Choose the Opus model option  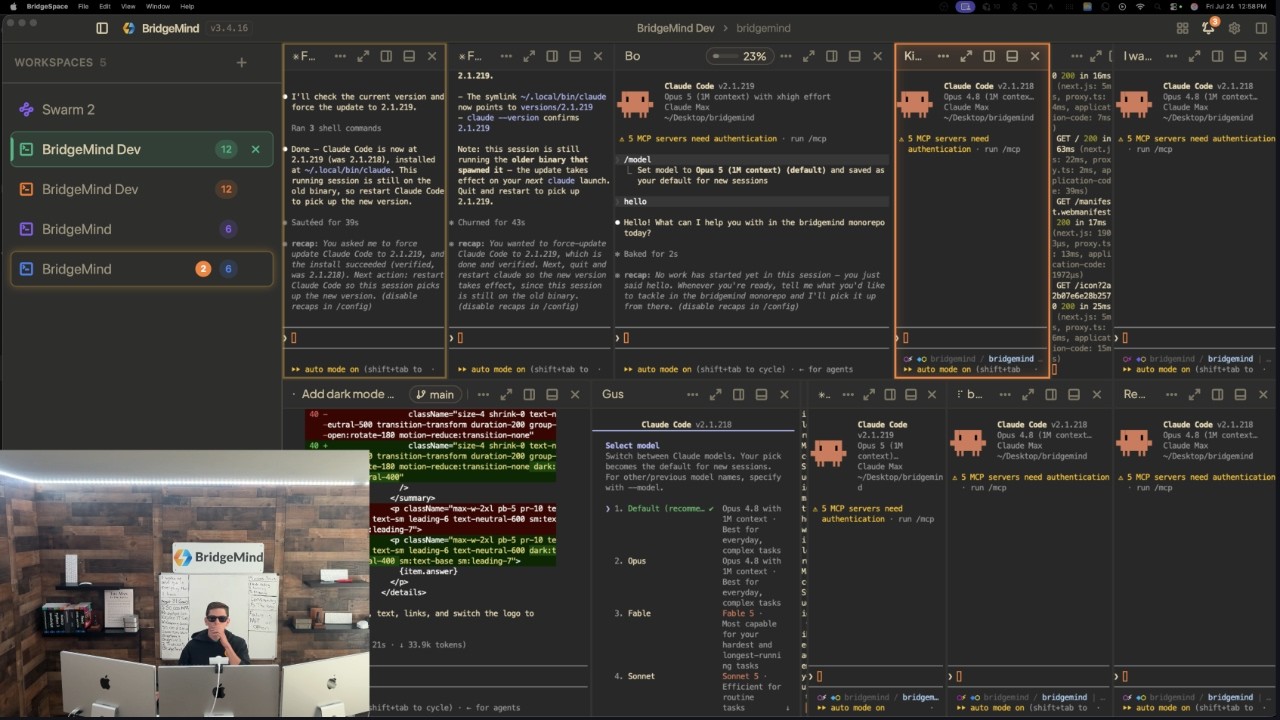(x=636, y=561)
